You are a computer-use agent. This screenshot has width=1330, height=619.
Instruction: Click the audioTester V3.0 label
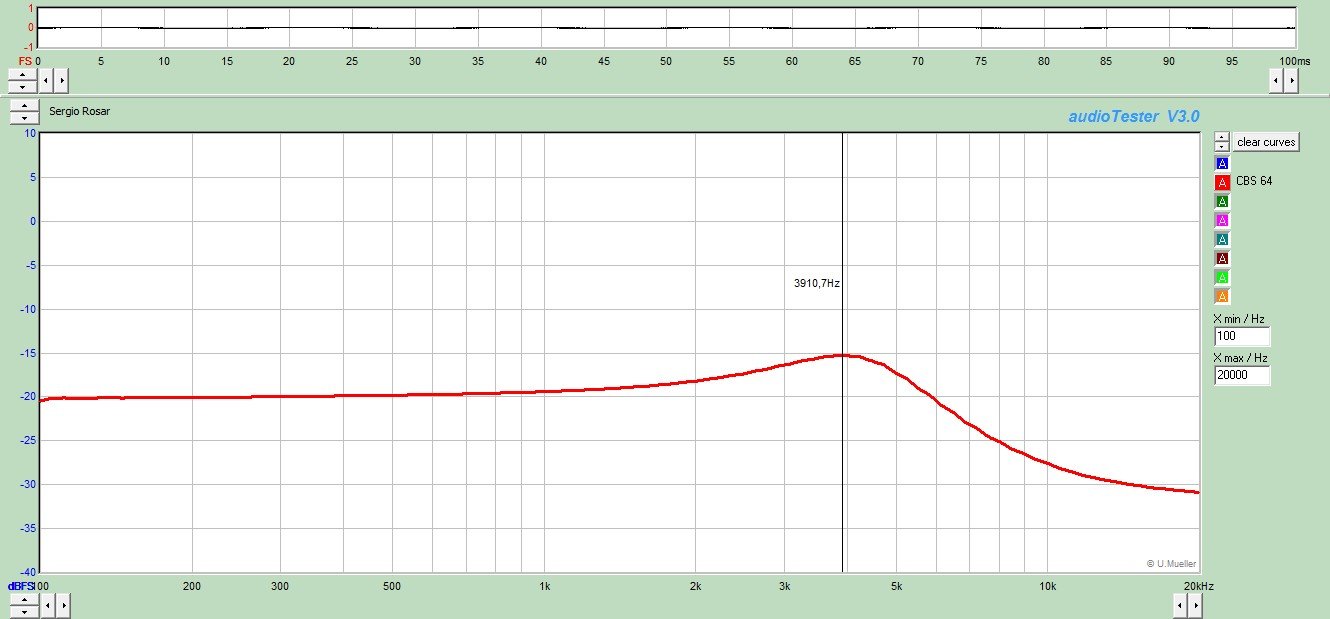[1133, 117]
